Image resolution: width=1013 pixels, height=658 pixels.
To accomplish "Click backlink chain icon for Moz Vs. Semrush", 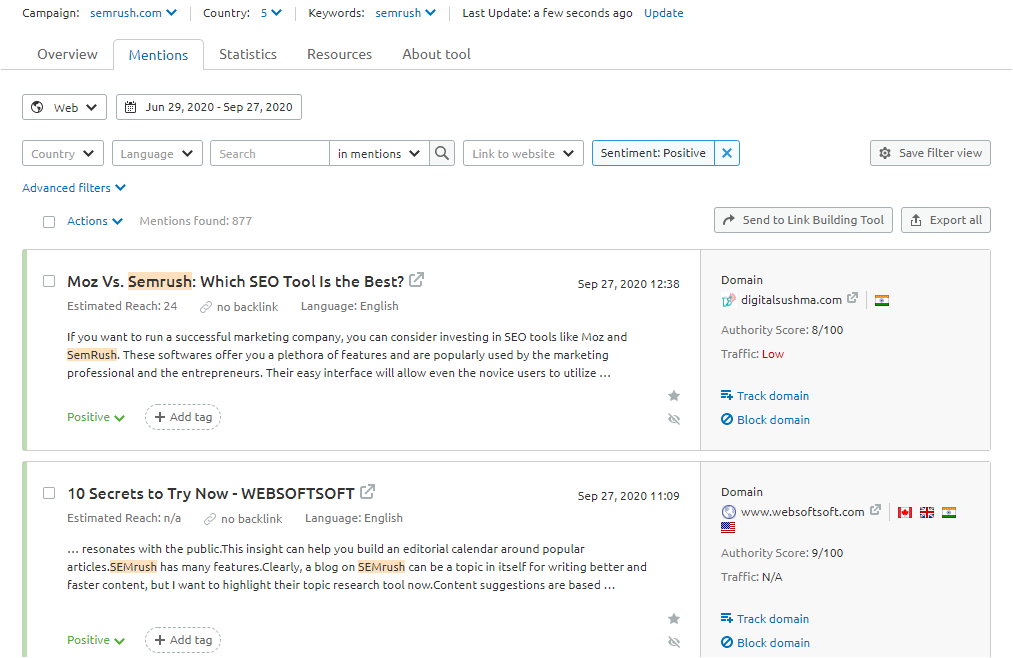I will (x=206, y=307).
